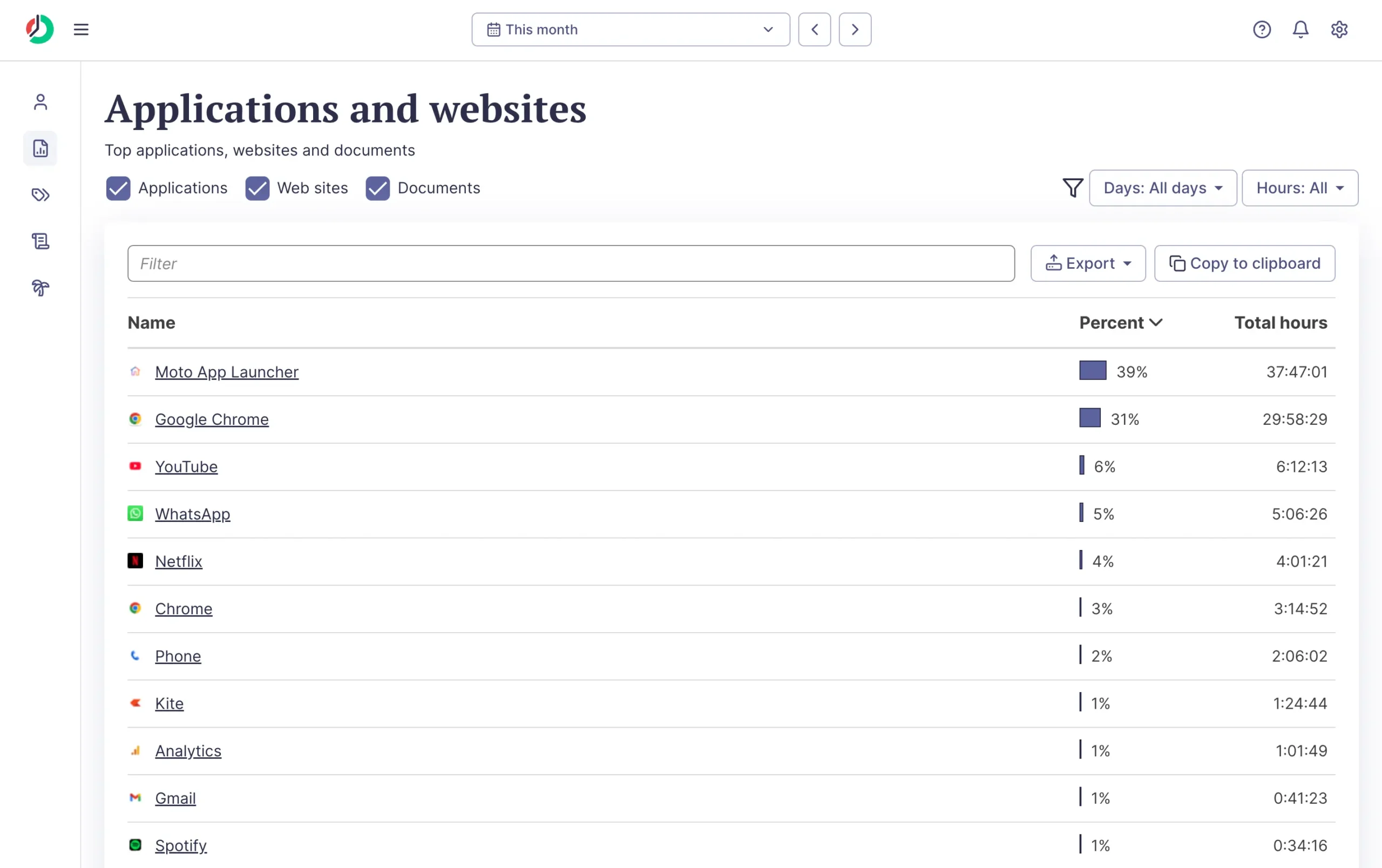This screenshot has width=1382, height=868.
Task: Open the Analytics link
Action: pos(188,751)
